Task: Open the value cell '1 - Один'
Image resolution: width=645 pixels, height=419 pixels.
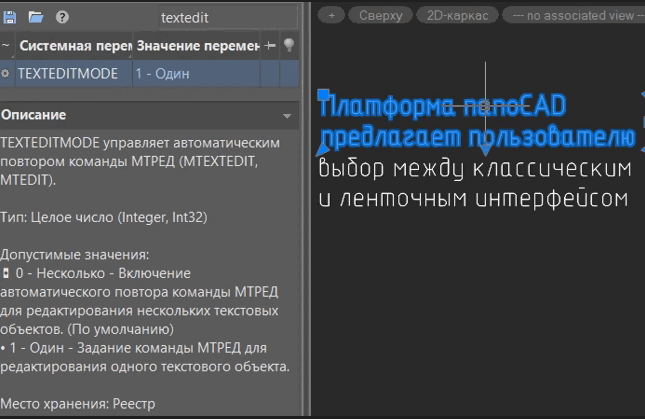Action: [x=196, y=74]
